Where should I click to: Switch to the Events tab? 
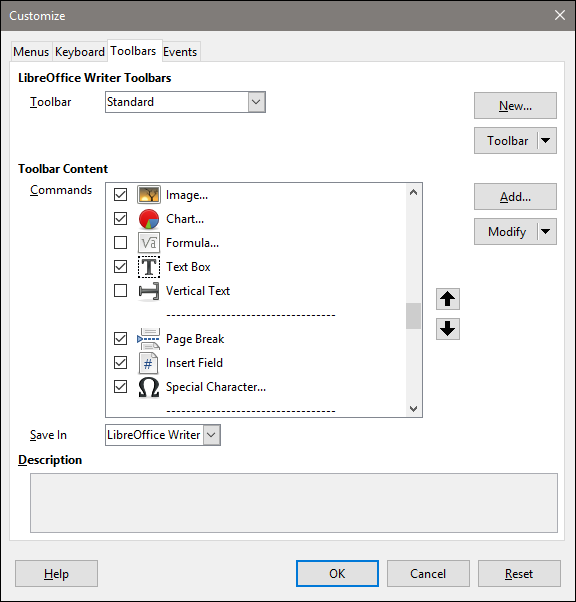click(180, 52)
